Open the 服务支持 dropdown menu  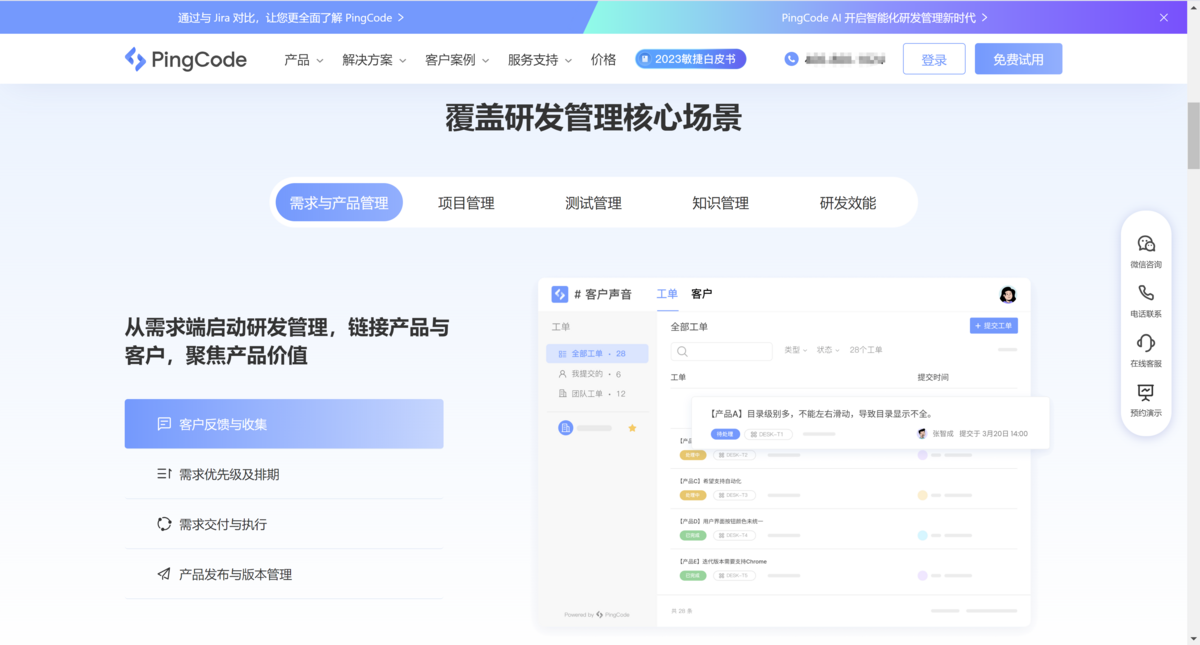point(540,60)
